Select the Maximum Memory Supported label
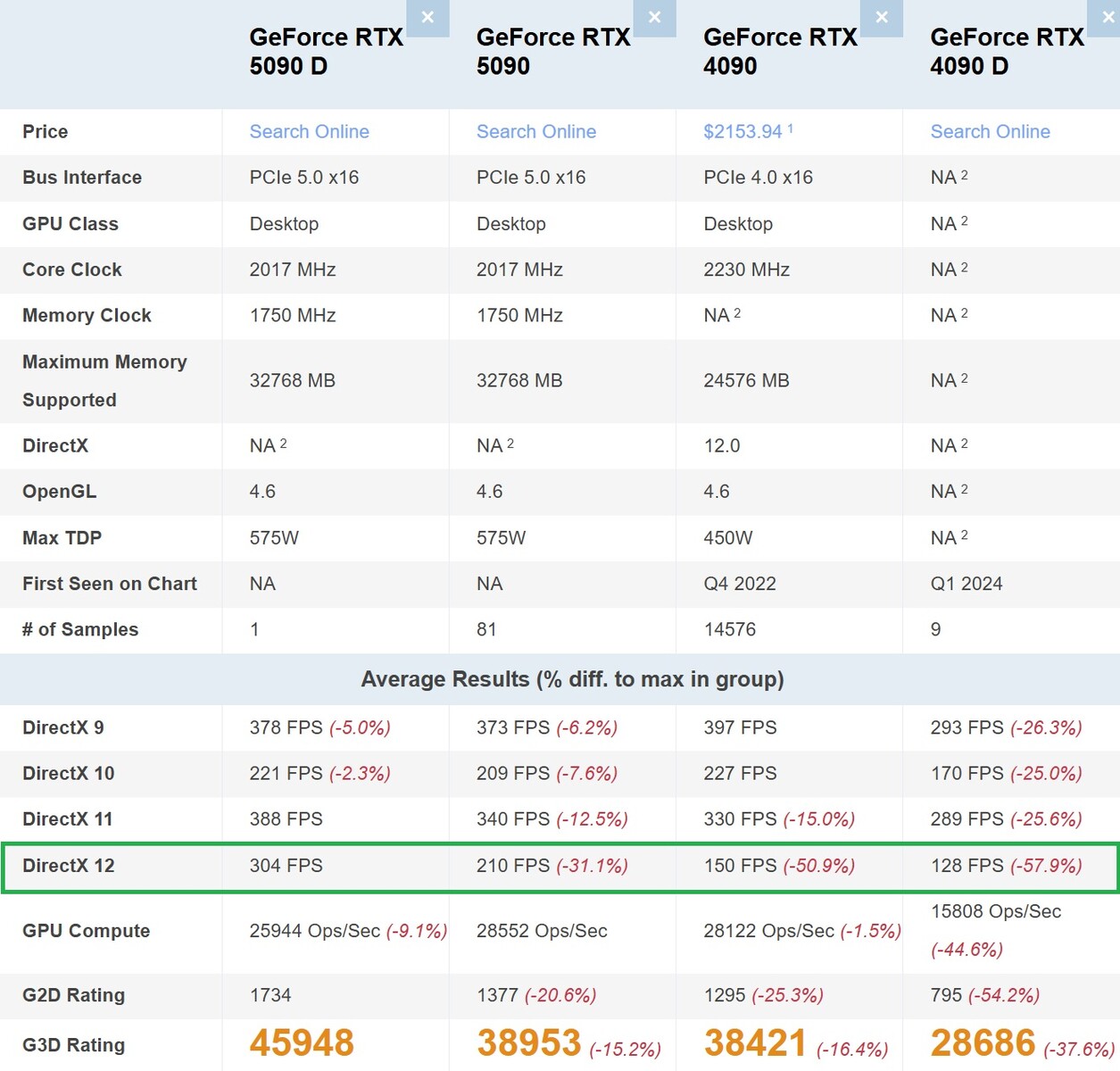 104,381
